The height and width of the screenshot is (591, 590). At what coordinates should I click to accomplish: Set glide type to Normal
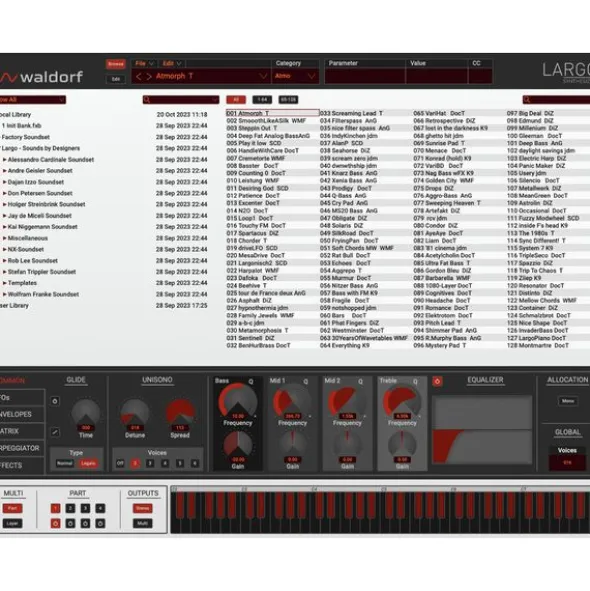(64, 463)
